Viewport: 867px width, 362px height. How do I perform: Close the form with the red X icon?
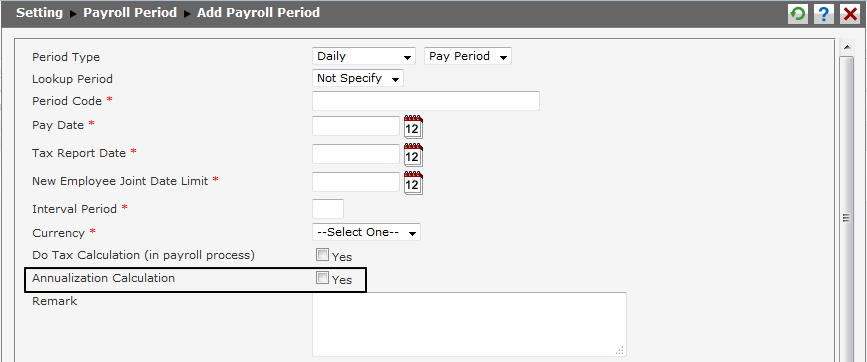850,14
